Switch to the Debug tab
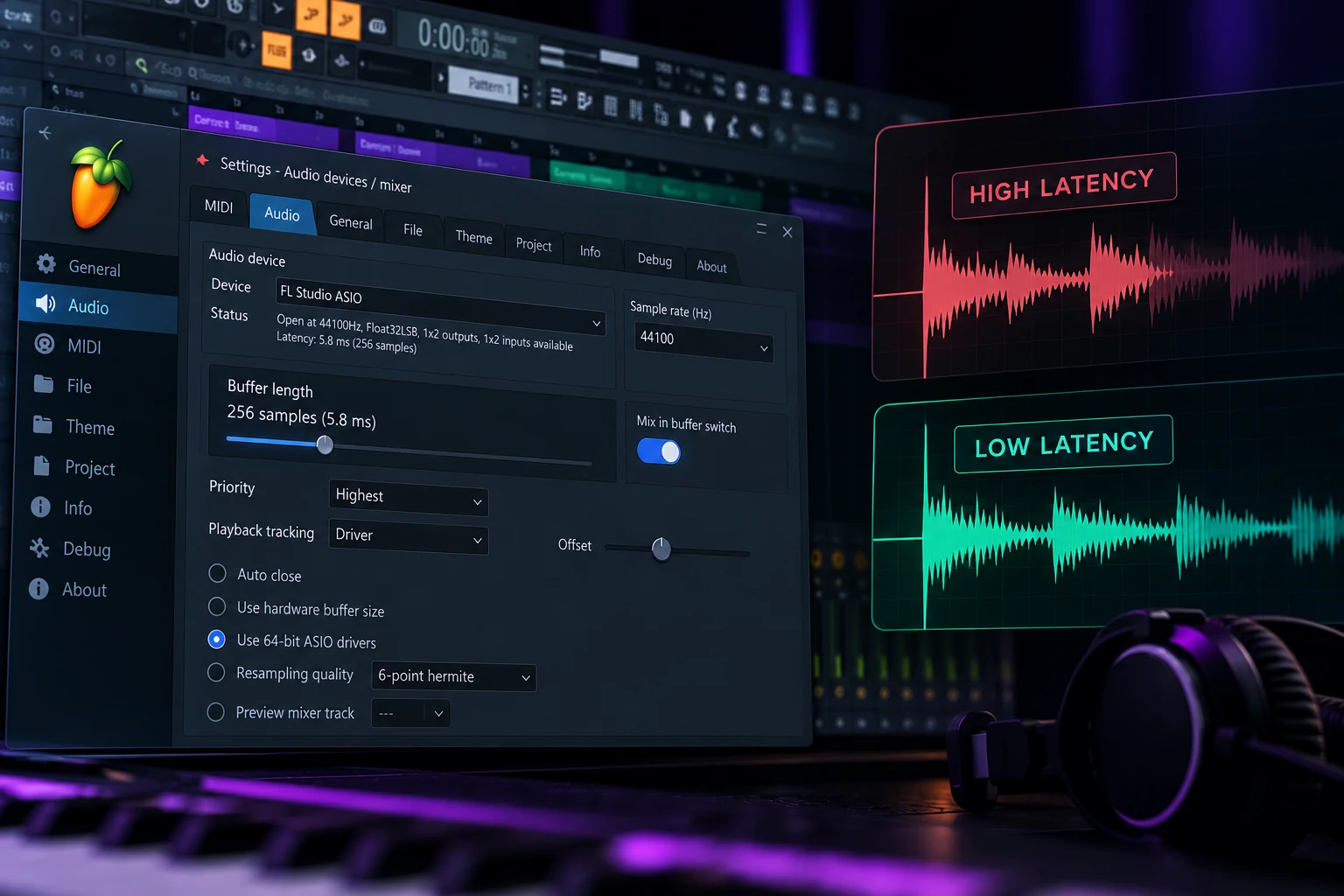 pyautogui.click(x=654, y=260)
